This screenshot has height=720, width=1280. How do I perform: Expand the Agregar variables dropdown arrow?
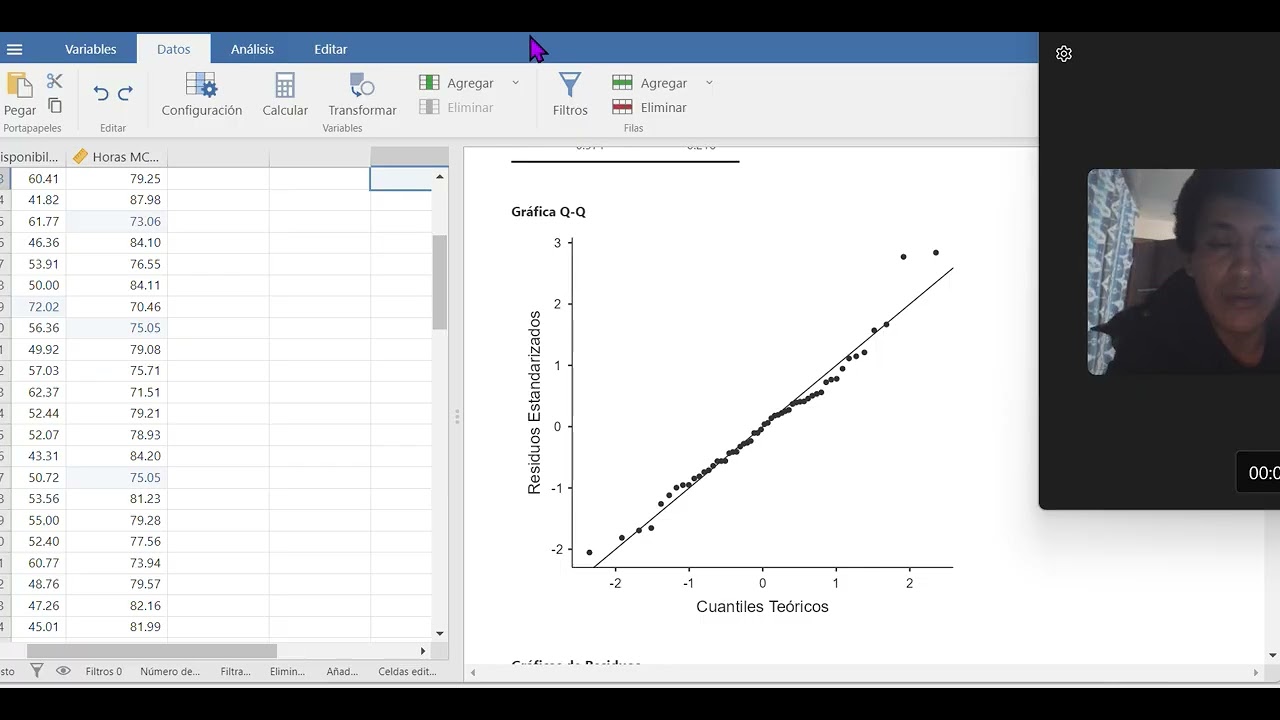tap(515, 83)
